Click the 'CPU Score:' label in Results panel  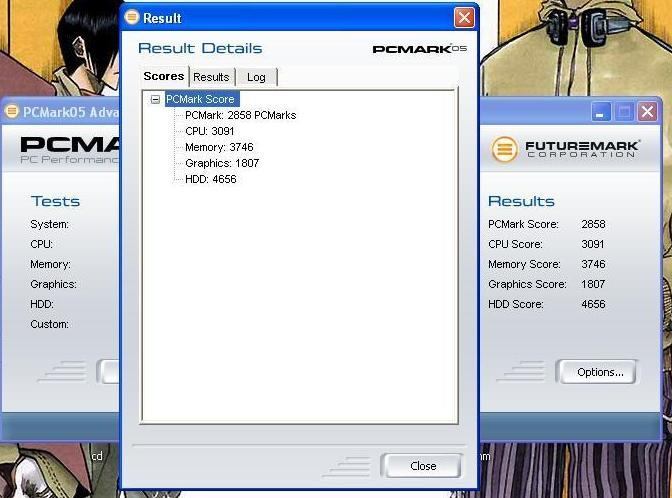515,244
